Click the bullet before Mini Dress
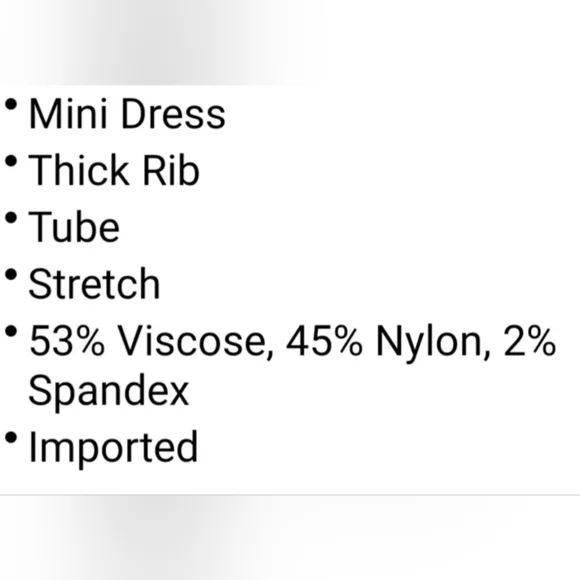 [x=11, y=104]
